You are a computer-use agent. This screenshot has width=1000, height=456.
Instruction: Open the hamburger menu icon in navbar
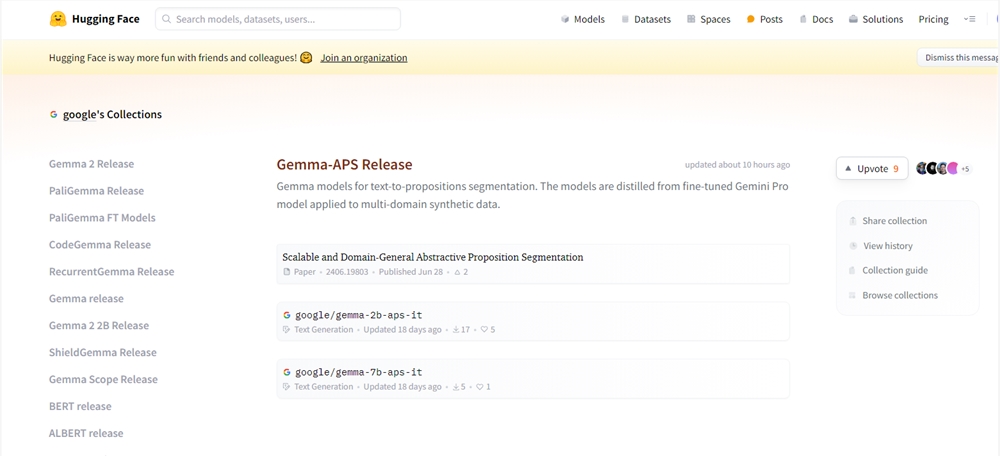969,19
